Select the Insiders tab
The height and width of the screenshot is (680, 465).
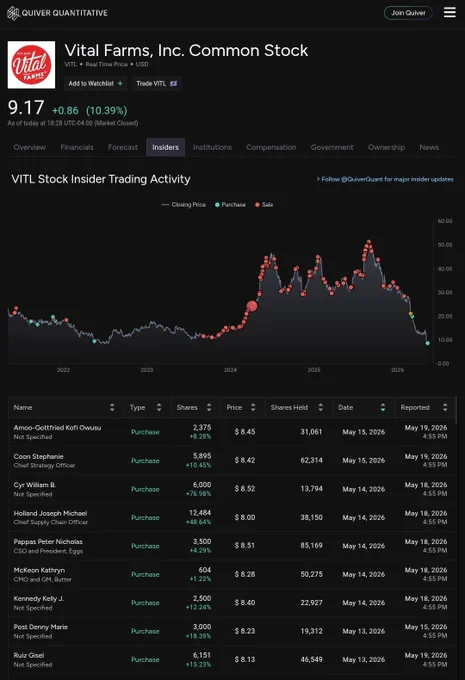[165, 147]
